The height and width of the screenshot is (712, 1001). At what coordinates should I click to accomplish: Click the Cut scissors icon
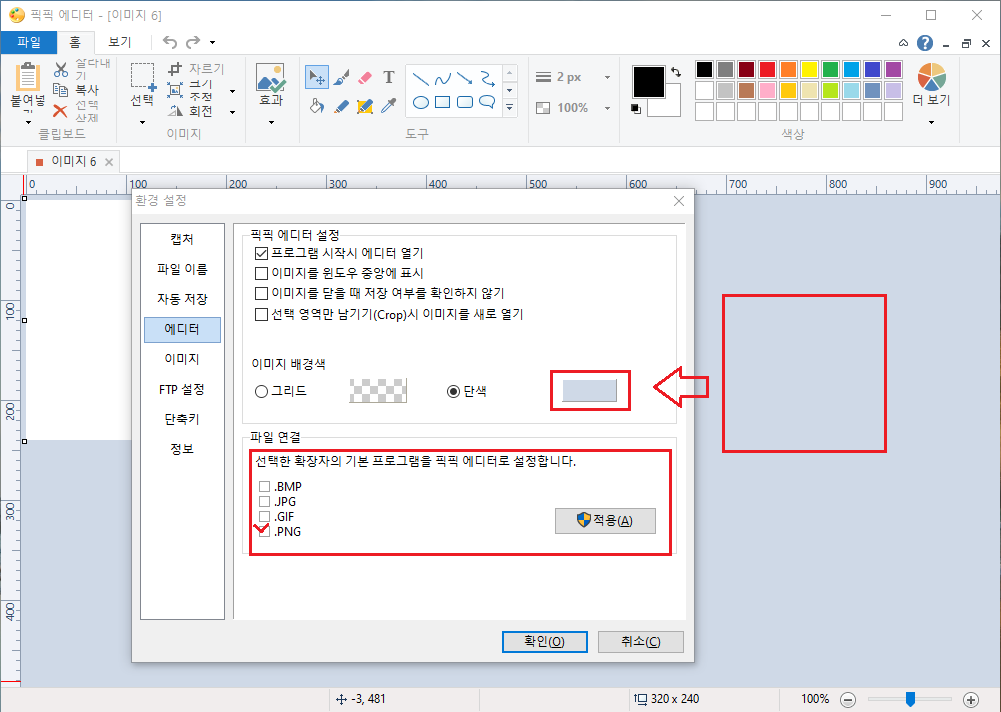click(61, 69)
